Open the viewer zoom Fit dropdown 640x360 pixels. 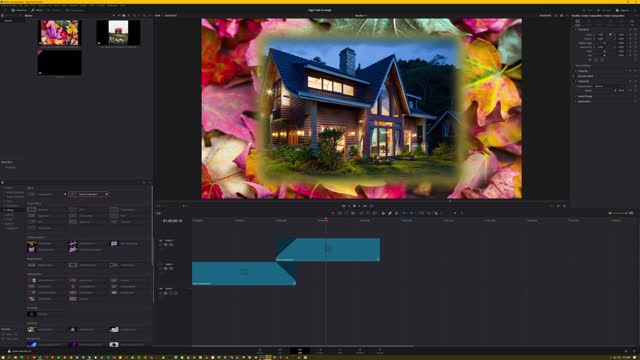click(x=158, y=16)
